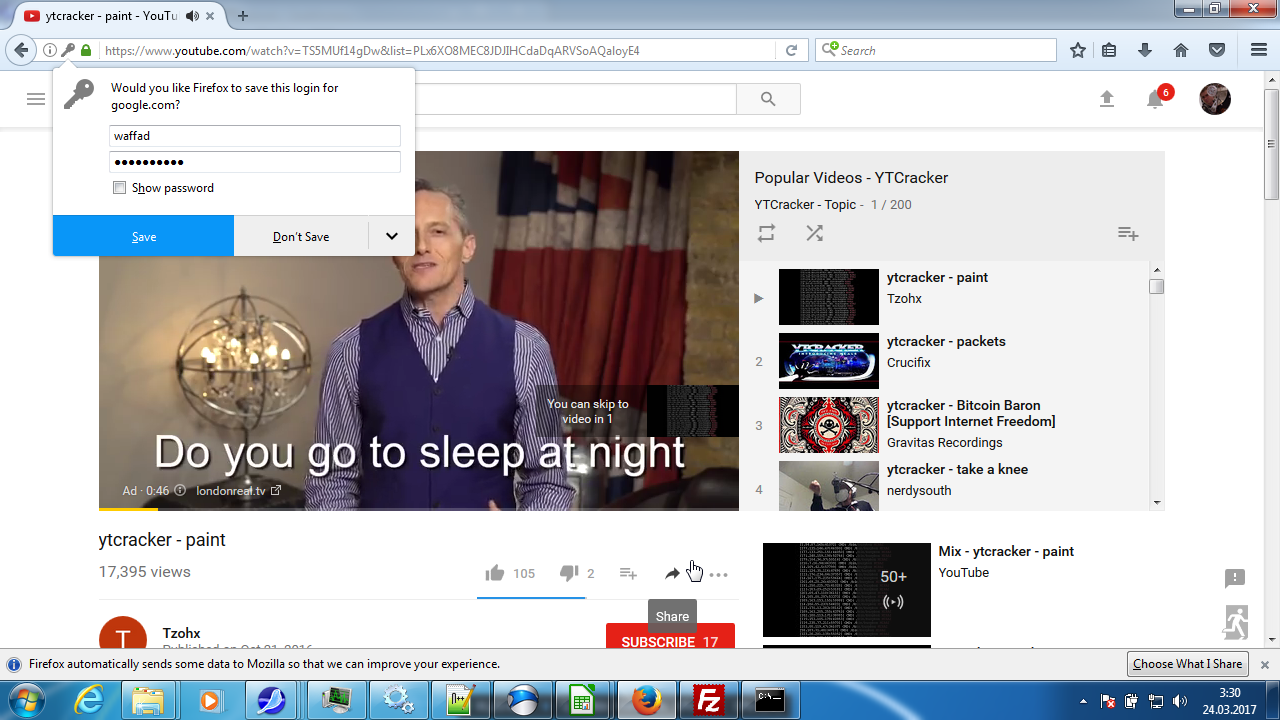1280x720 pixels.
Task: Open Internet Explorer from the taskbar
Action: coord(89,700)
